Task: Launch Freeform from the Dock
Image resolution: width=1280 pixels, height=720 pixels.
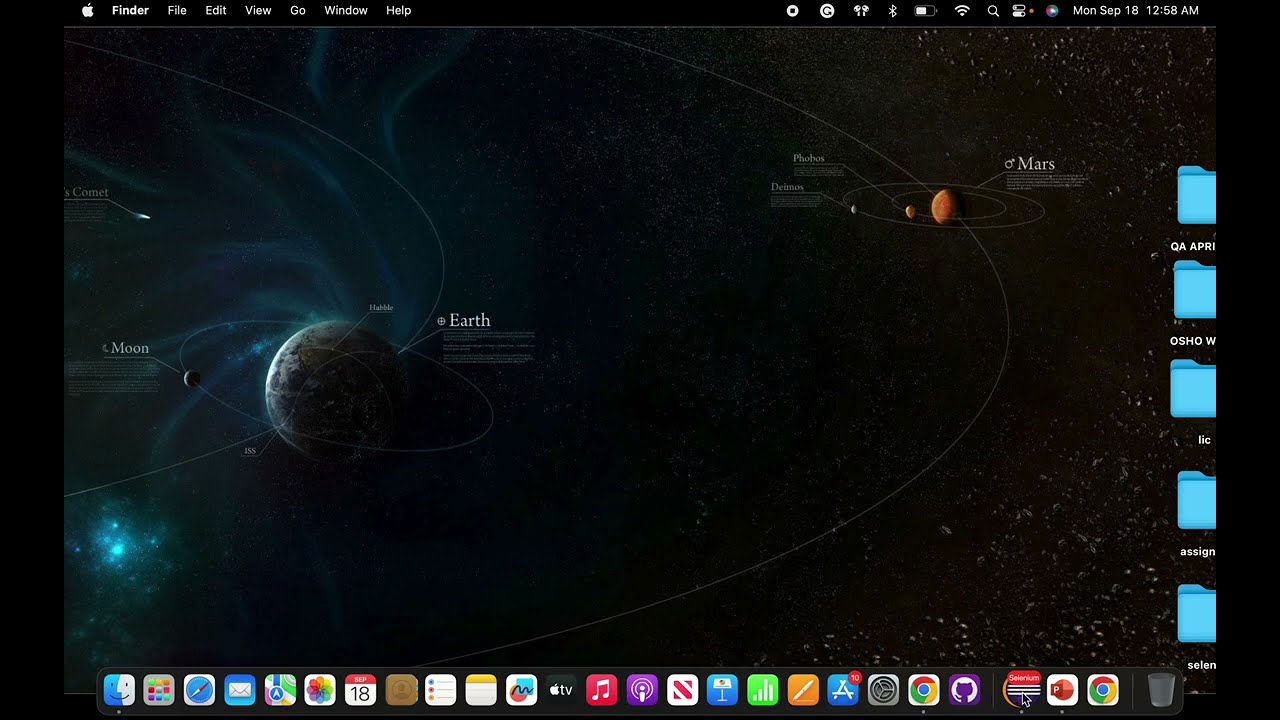Action: point(521,690)
